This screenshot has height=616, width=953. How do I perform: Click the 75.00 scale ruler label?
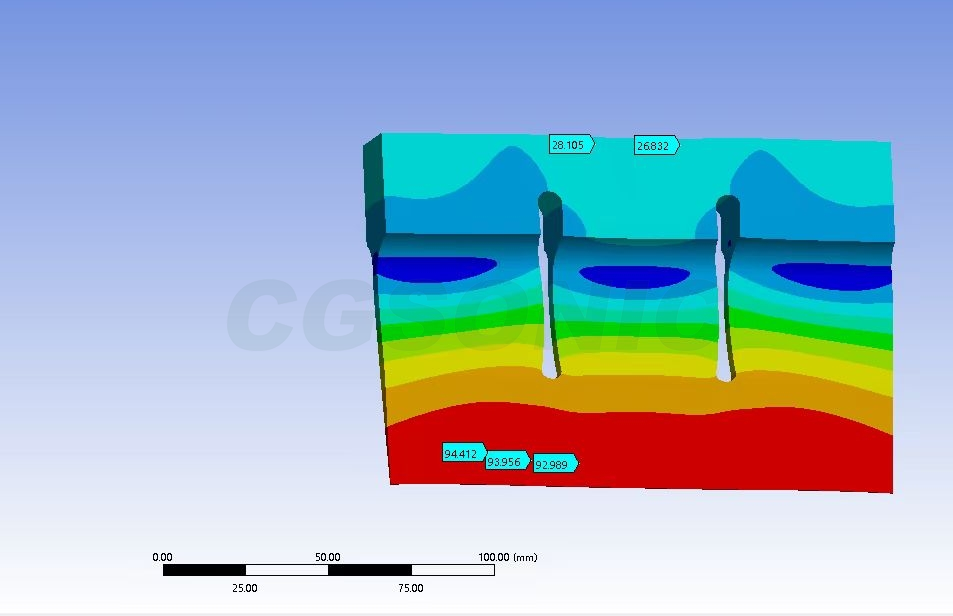coord(411,588)
